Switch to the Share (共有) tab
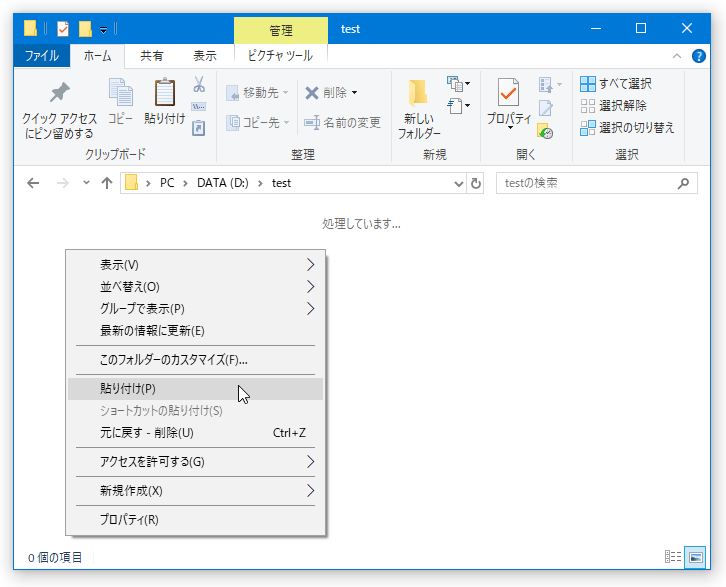726x587 pixels. pos(151,56)
